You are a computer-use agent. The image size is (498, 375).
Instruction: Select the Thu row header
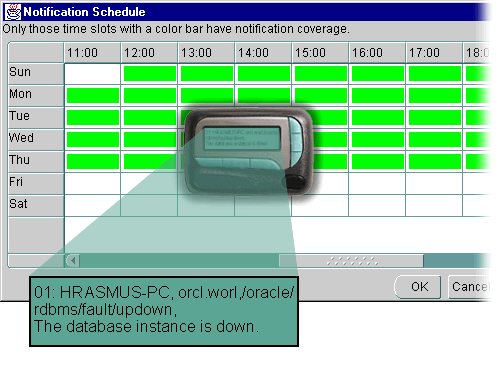point(36,162)
